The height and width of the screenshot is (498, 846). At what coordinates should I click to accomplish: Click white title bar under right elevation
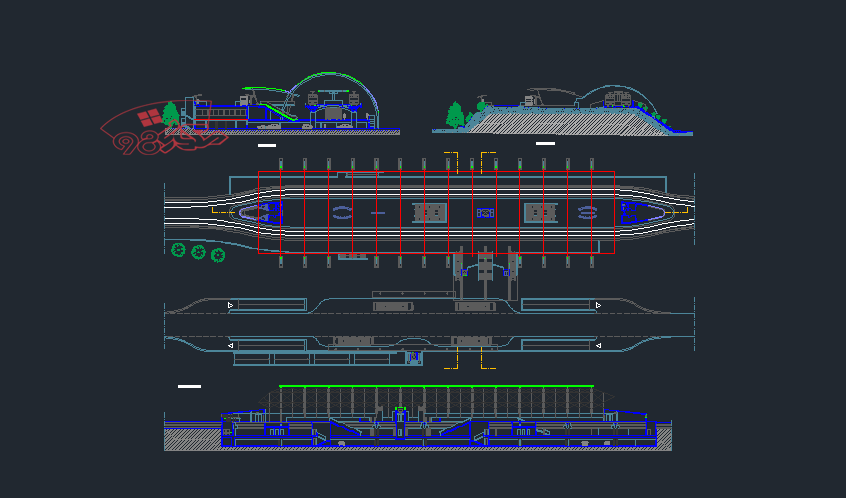[545, 143]
